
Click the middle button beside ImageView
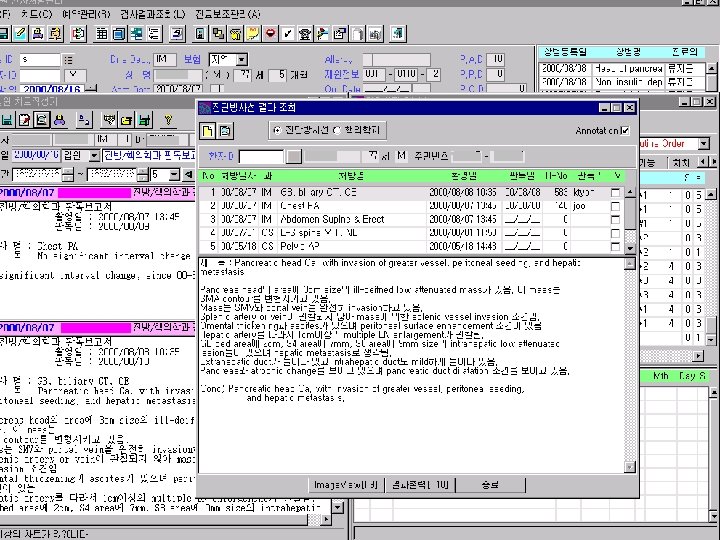coord(420,485)
